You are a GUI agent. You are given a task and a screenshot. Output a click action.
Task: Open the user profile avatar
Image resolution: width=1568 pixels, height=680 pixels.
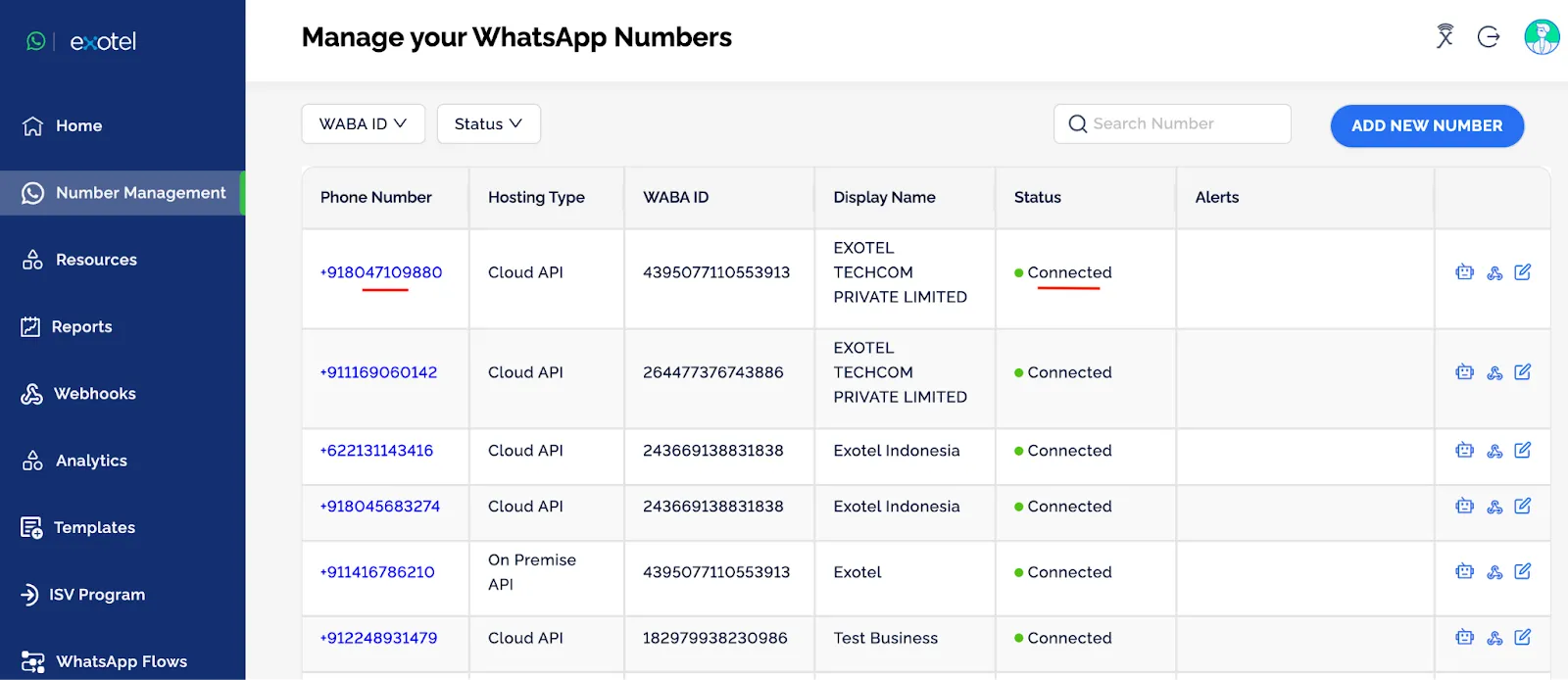pyautogui.click(x=1542, y=37)
